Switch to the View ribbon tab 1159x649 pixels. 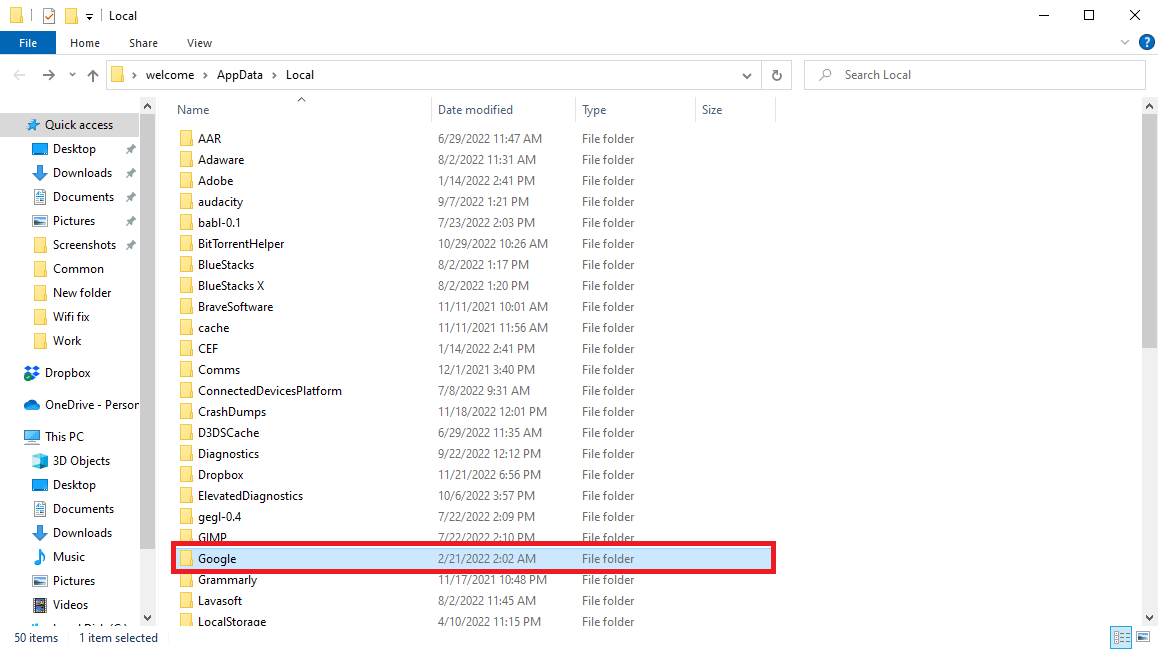point(199,43)
